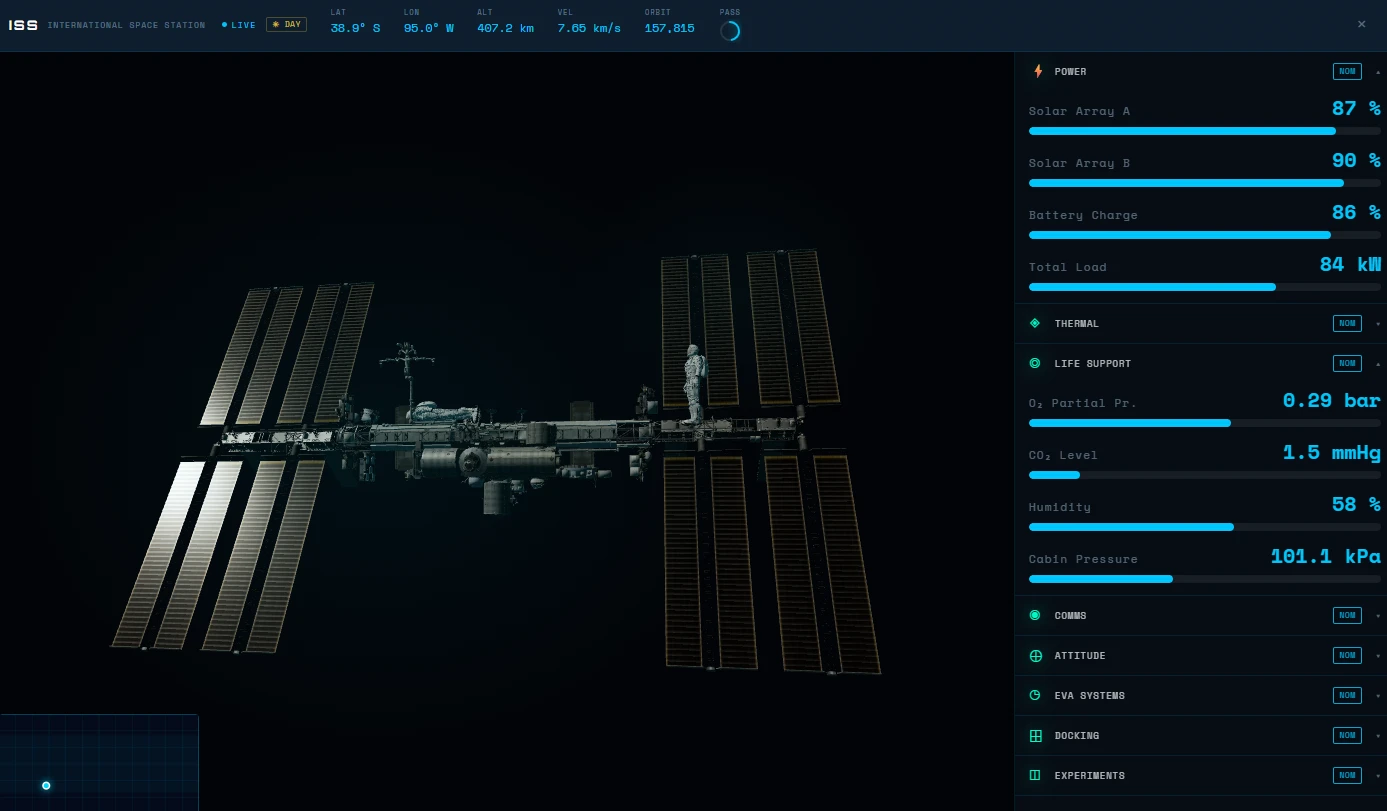Collapse the Power section arrow

pyautogui.click(x=1377, y=72)
